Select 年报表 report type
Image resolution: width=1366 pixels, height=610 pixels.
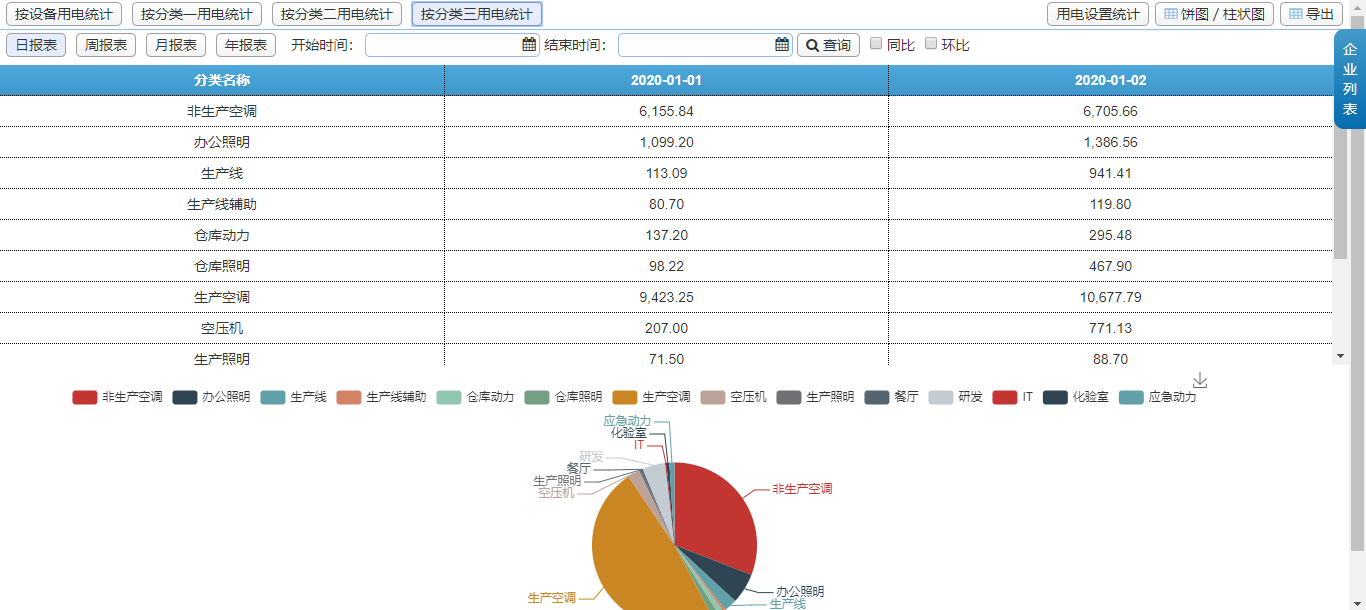246,45
